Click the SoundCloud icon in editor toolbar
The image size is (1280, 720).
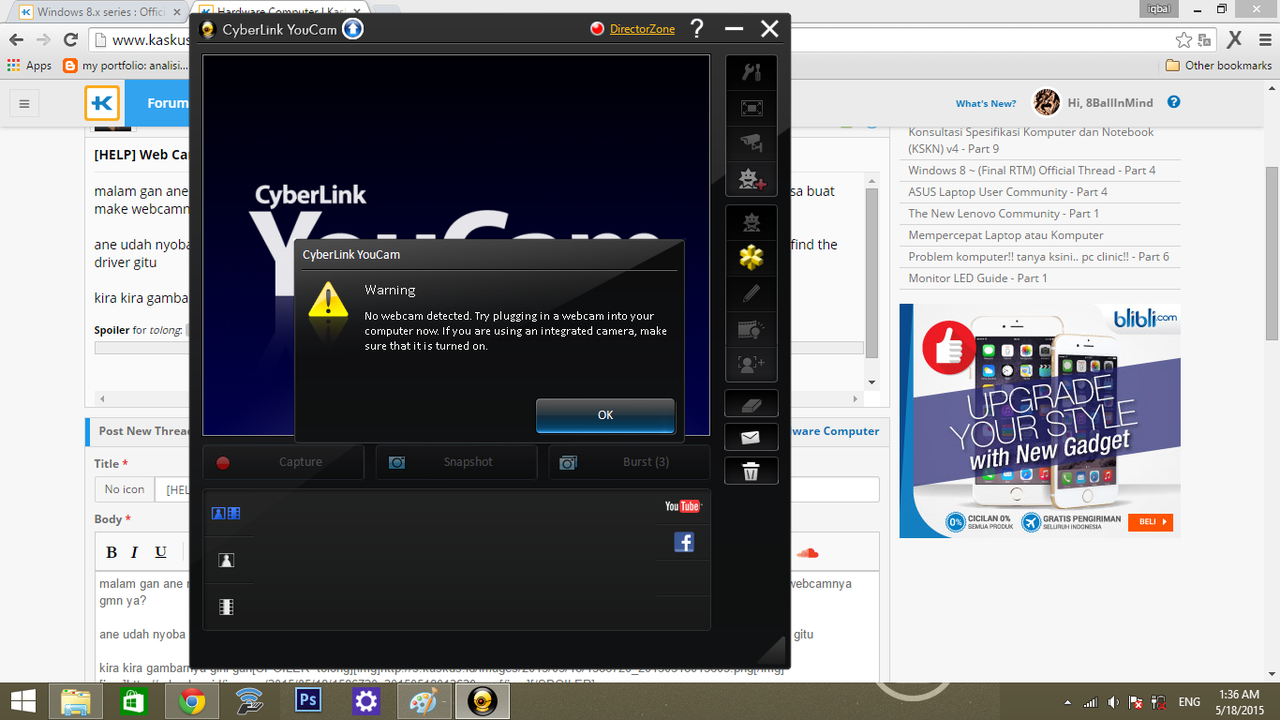(808, 552)
